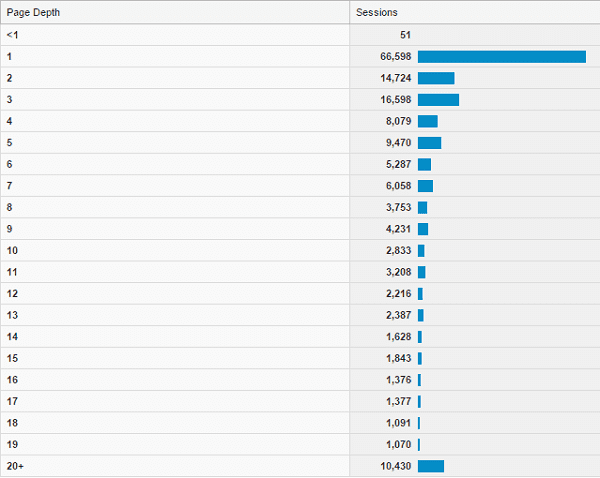
Task: Select page depth row label 17
Action: (x=12, y=401)
